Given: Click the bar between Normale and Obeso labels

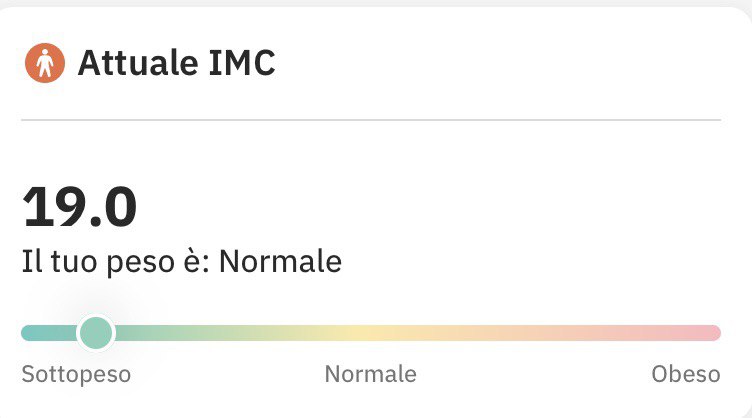Looking at the screenshot, I should (x=534, y=333).
